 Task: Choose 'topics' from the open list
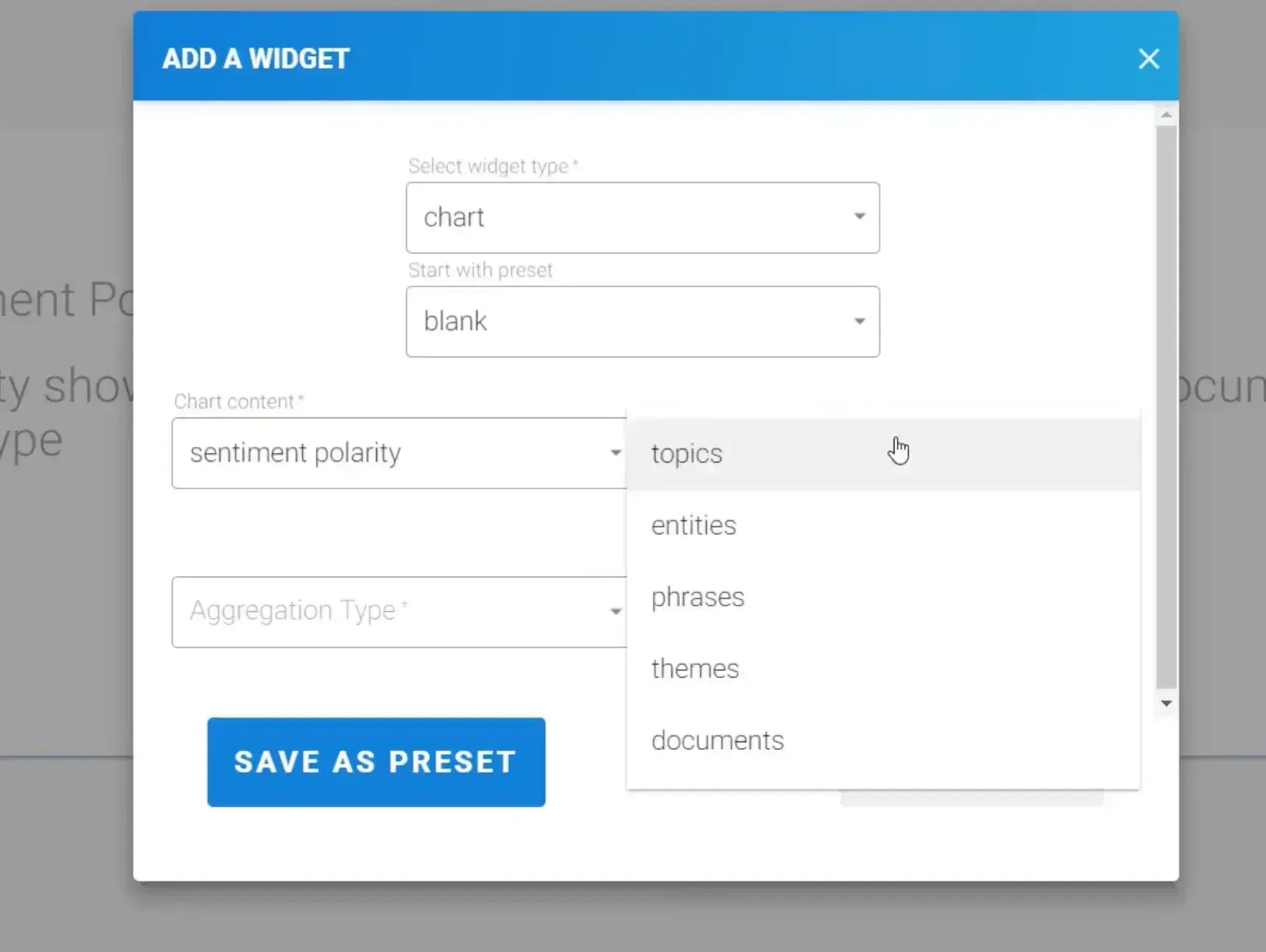point(688,454)
